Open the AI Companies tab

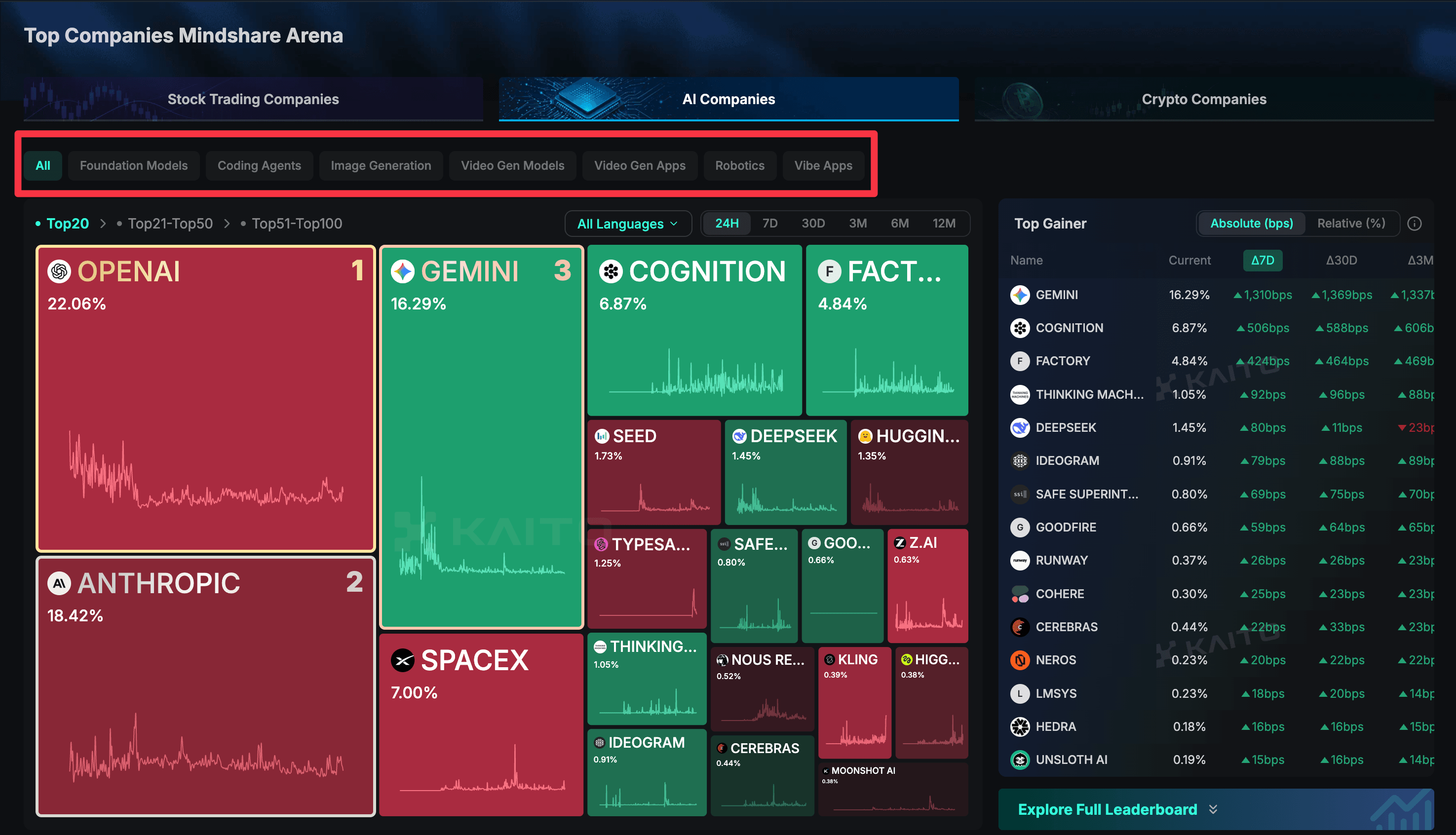coord(728,99)
